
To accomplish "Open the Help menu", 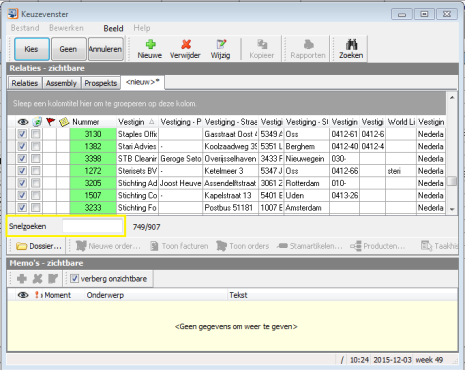I will click(x=142, y=28).
